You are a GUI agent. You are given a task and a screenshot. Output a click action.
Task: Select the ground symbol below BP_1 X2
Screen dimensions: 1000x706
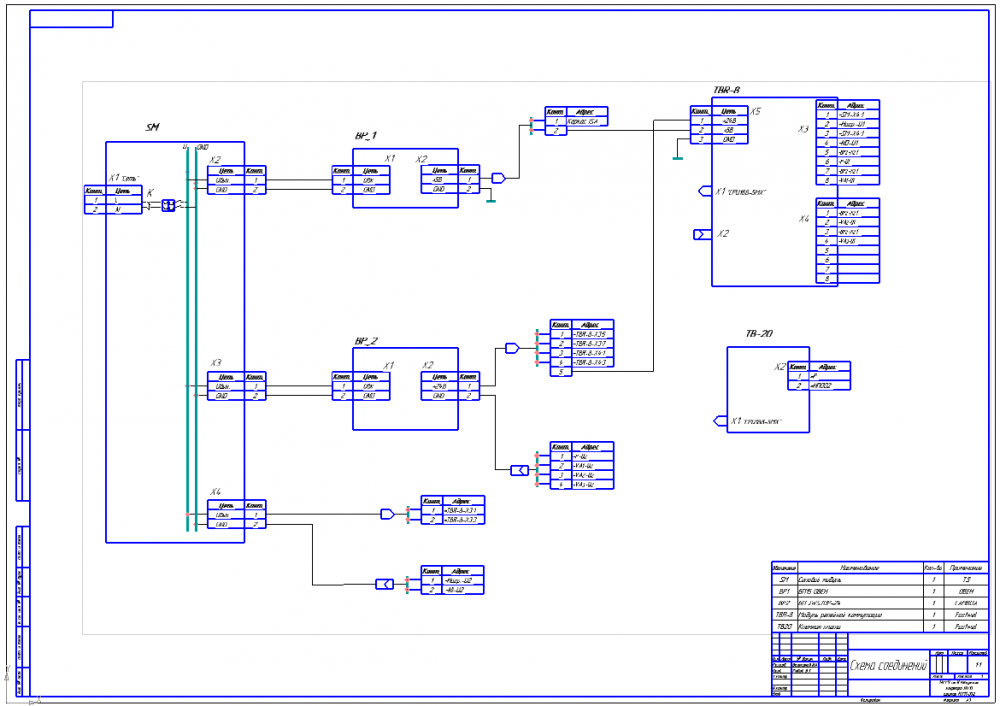491,198
